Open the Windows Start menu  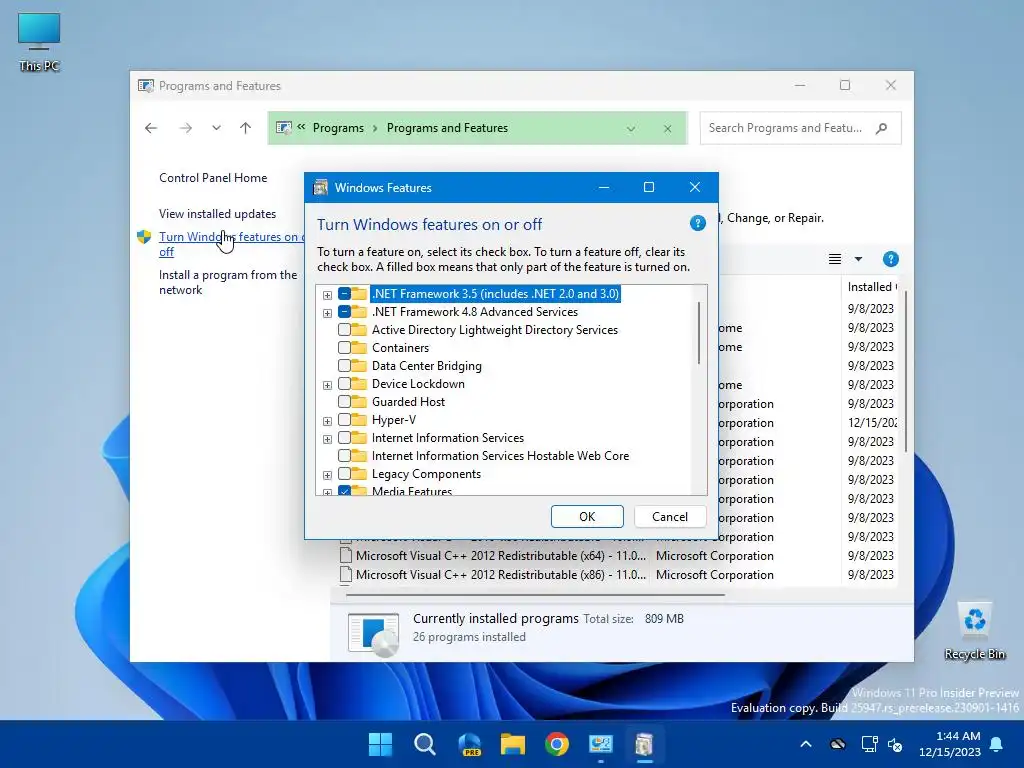(x=380, y=744)
